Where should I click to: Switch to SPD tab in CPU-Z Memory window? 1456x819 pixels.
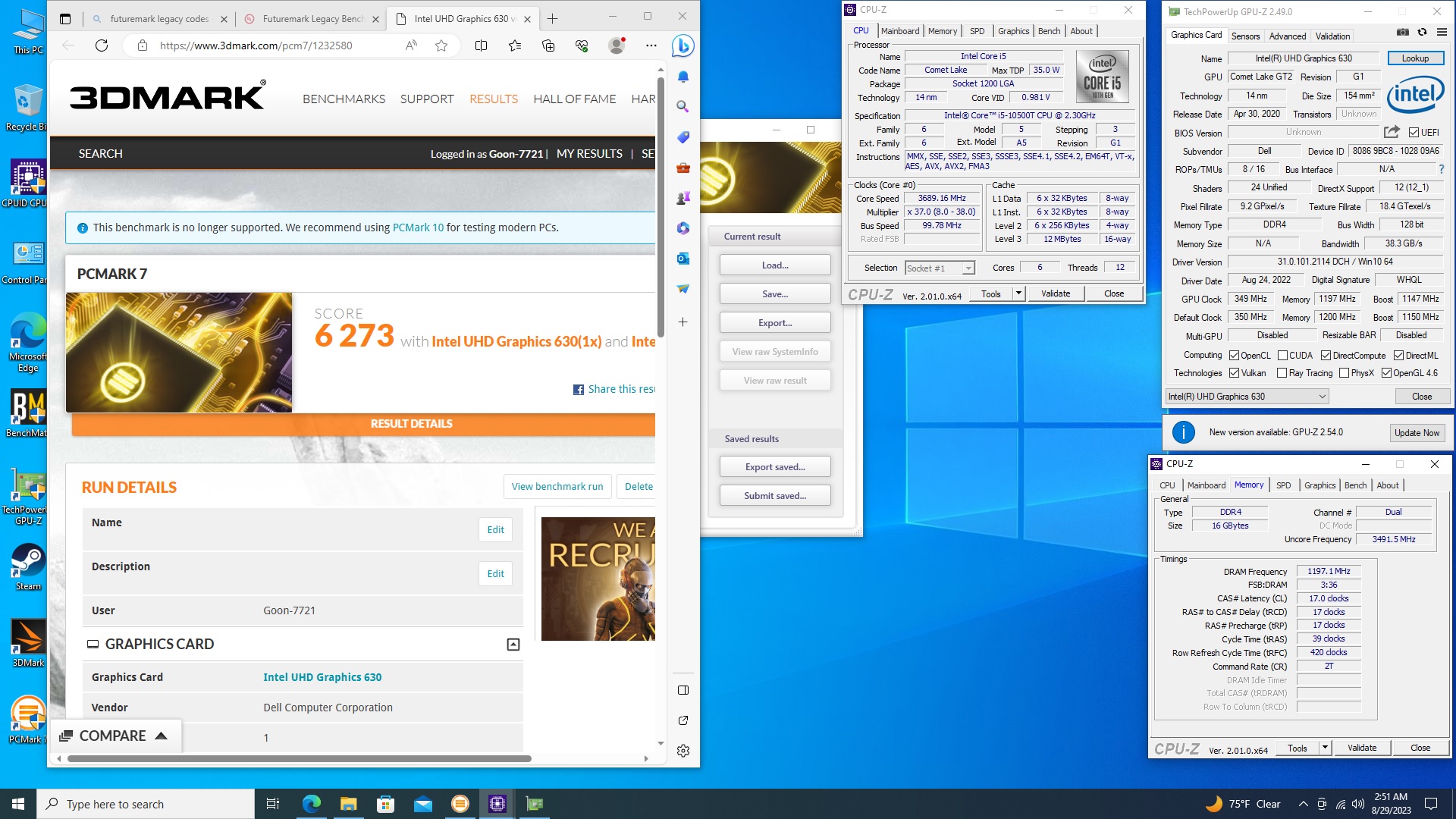point(1283,485)
